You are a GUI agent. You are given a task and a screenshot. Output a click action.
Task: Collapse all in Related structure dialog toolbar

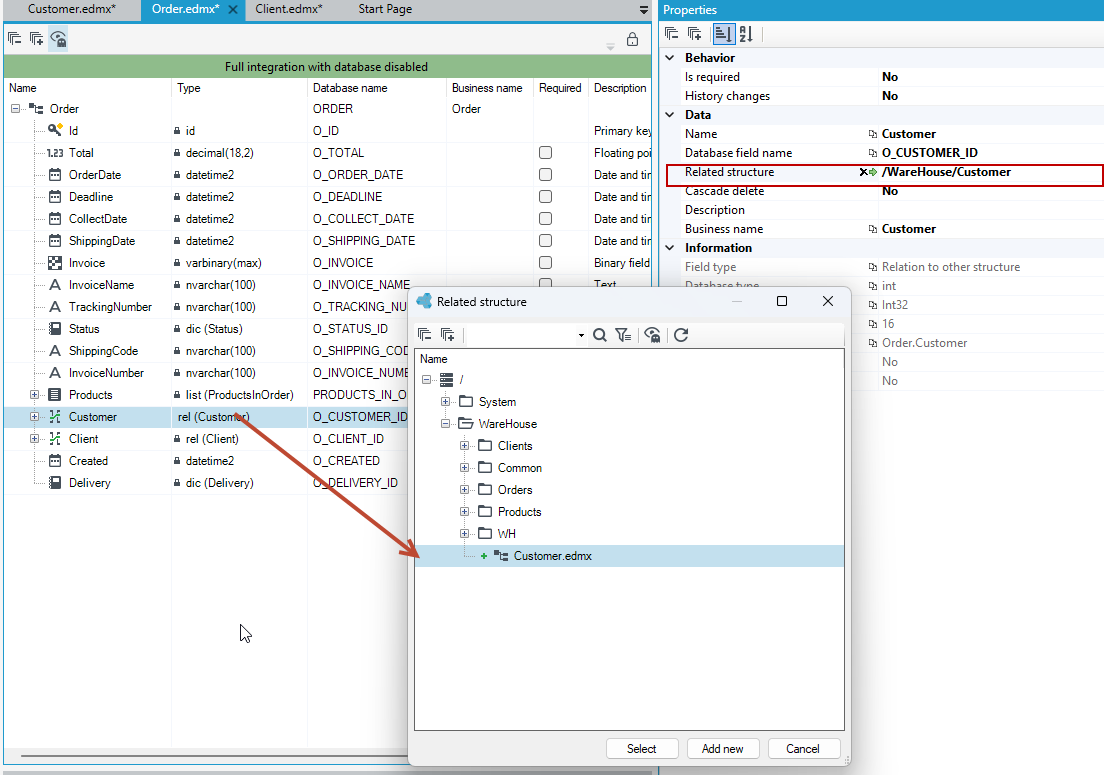(x=425, y=335)
